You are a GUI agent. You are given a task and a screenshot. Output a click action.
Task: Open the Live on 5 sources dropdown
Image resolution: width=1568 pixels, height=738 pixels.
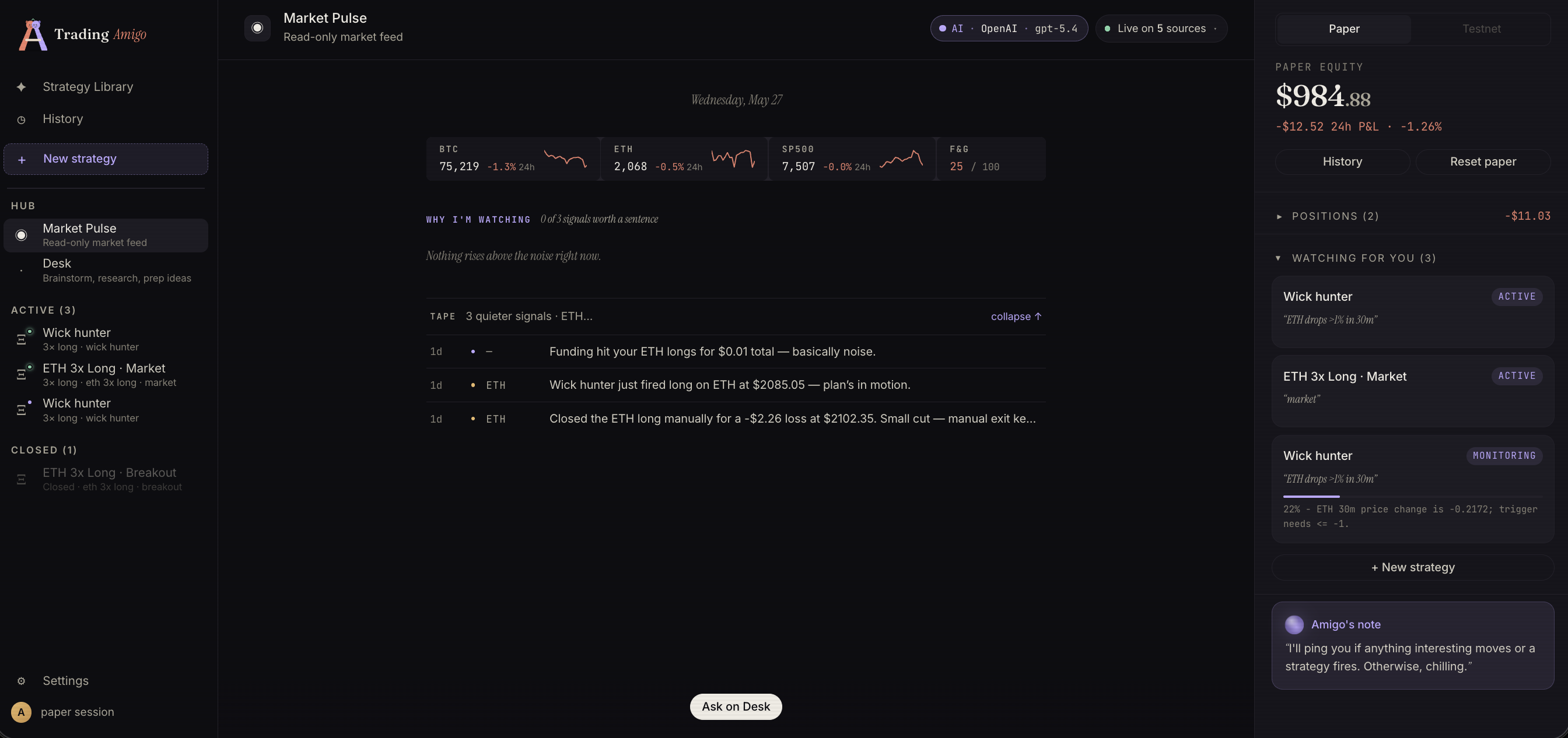pyautogui.click(x=1161, y=29)
